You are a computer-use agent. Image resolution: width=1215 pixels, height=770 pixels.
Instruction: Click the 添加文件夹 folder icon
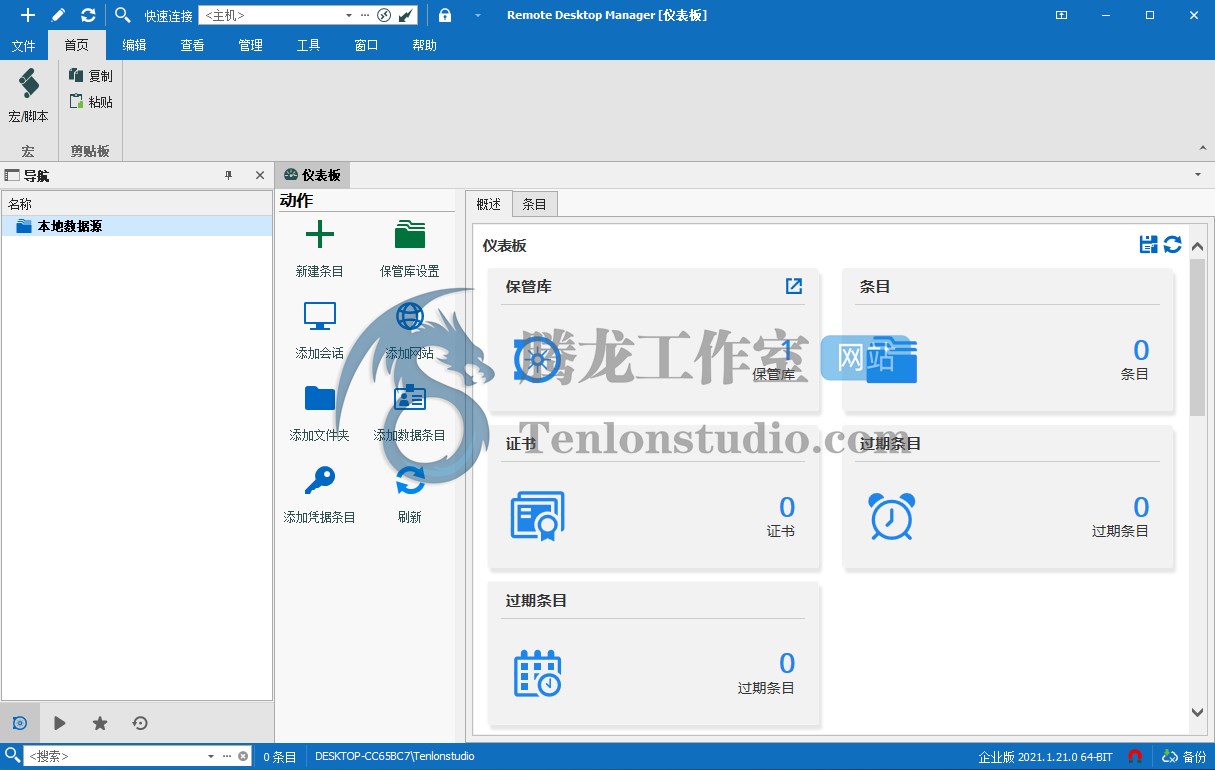coord(320,398)
